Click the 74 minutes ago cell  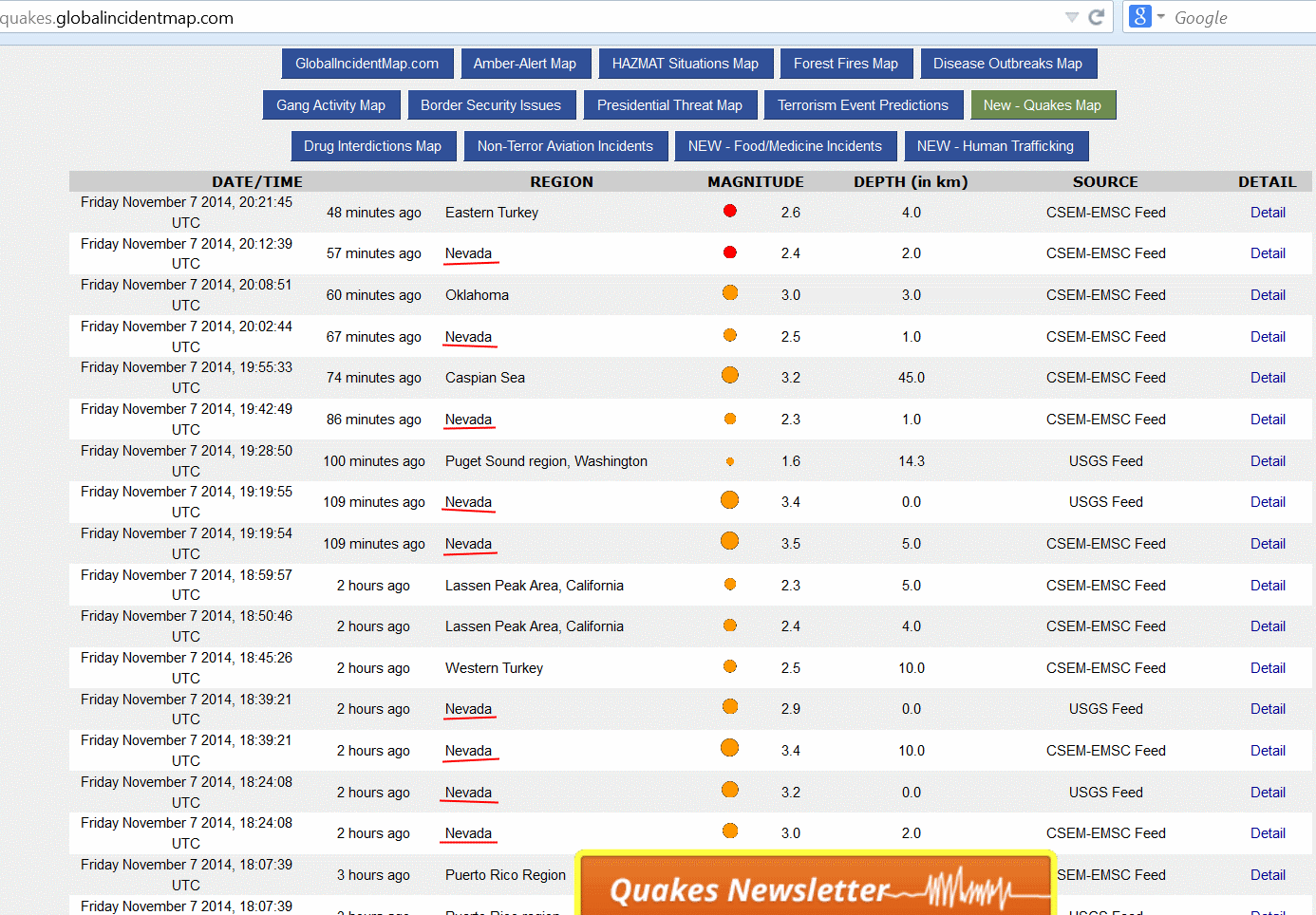point(374,378)
